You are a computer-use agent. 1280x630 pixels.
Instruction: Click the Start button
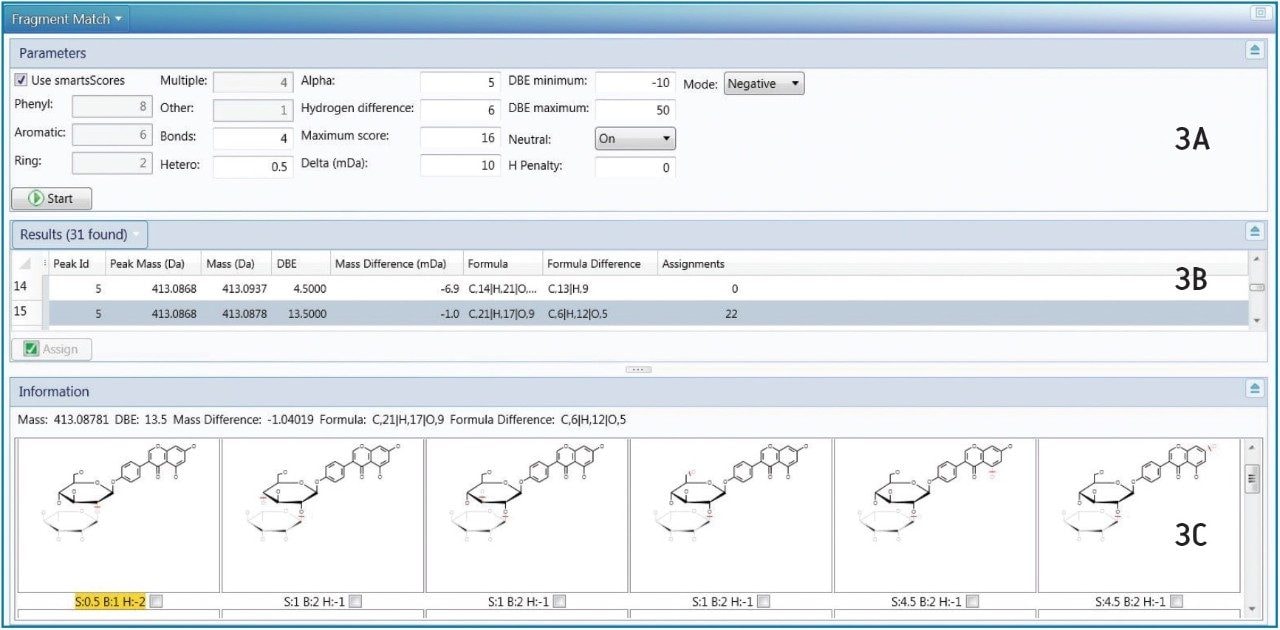tap(51, 198)
